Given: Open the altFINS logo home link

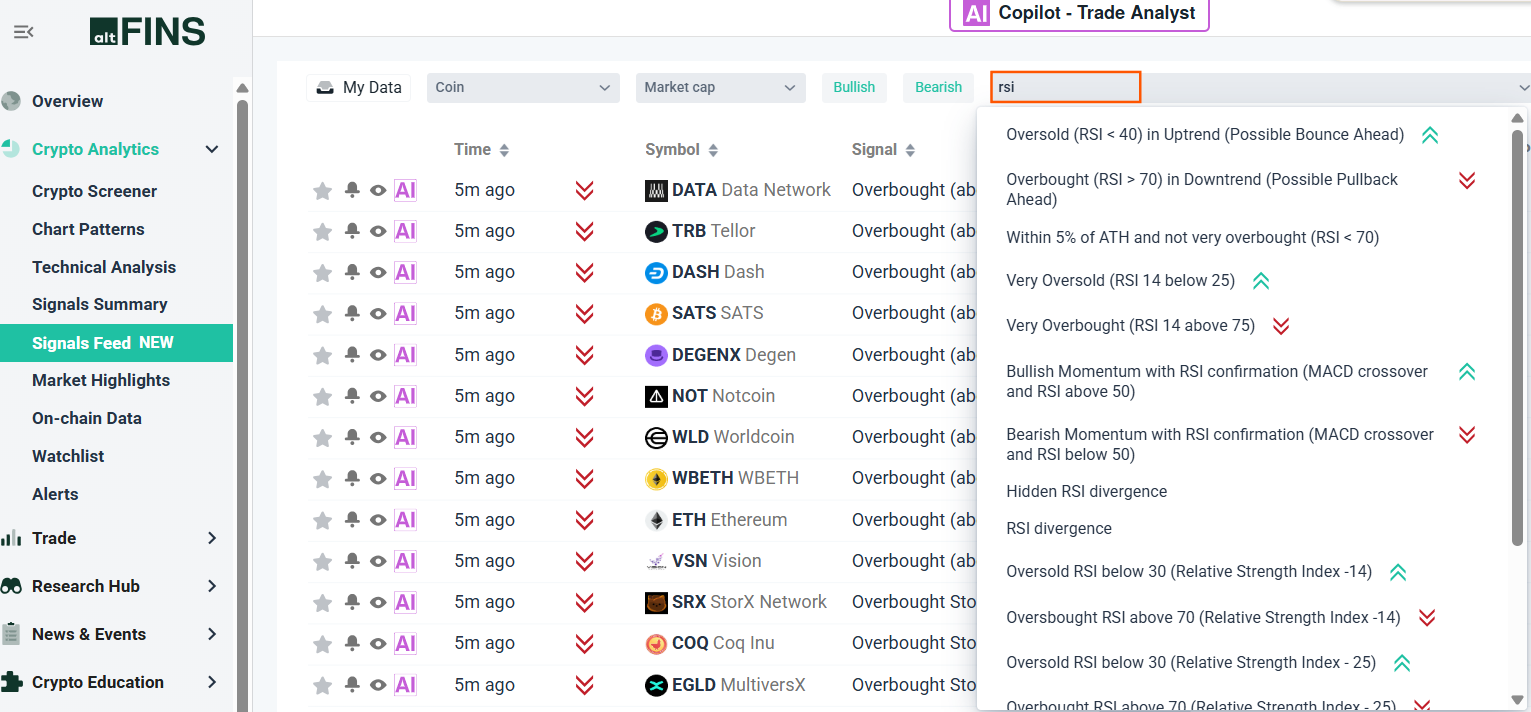Looking at the screenshot, I should pos(147,32).
